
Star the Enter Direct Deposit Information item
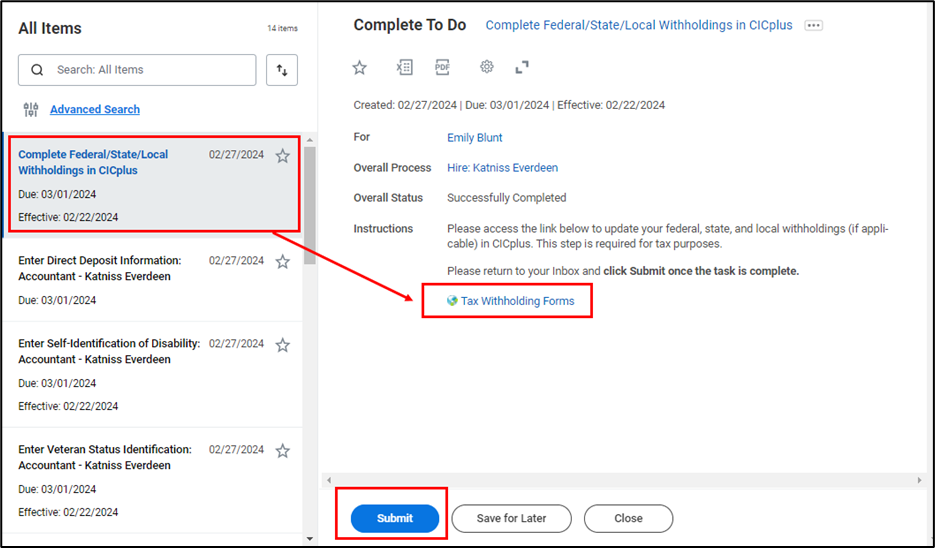point(283,262)
